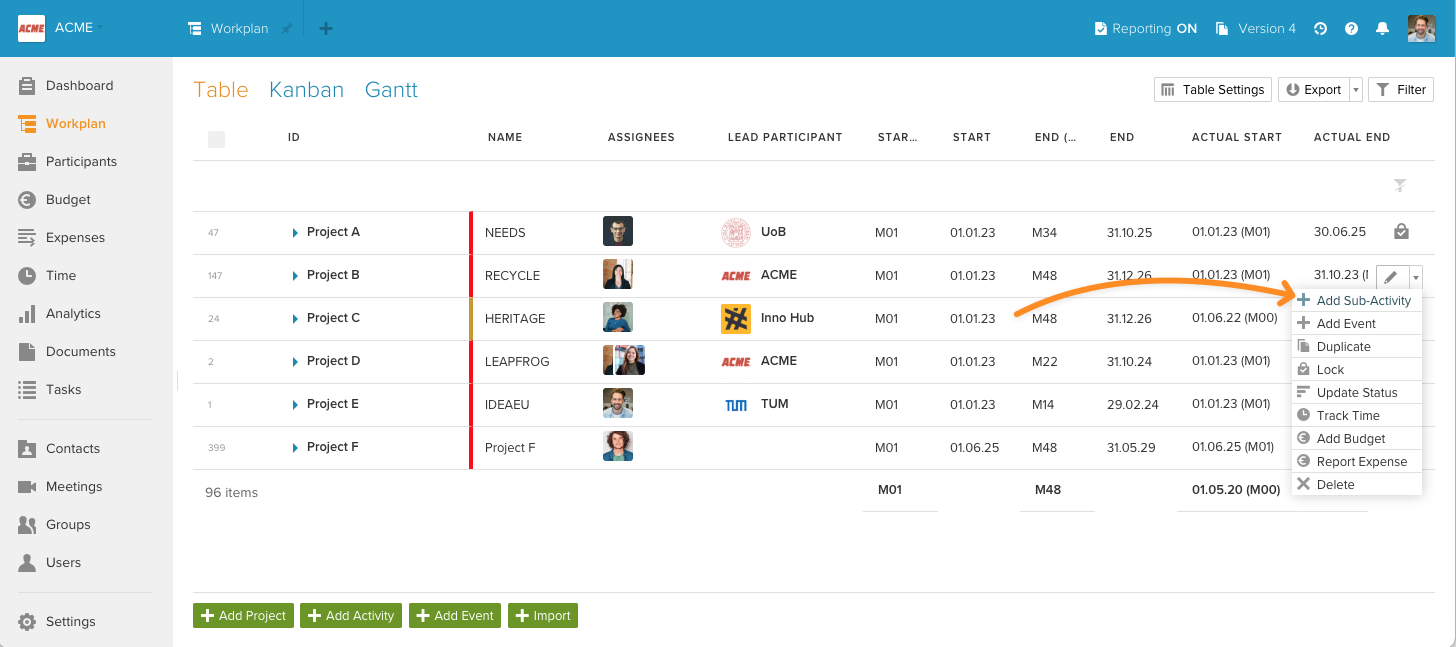Viewport: 1456px width, 647px height.
Task: Open the Workplan tab in header
Action: tap(228, 29)
